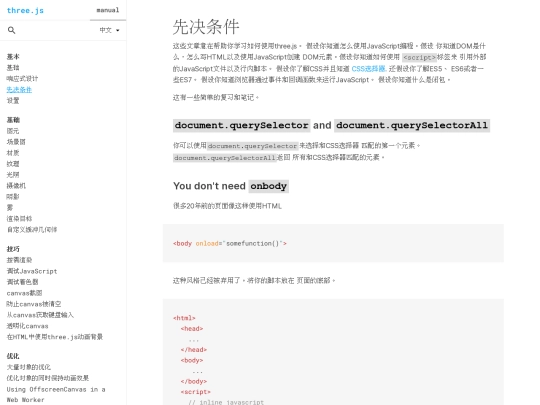Open the 优化对象的同时保持动画效果 entry

tap(48, 378)
